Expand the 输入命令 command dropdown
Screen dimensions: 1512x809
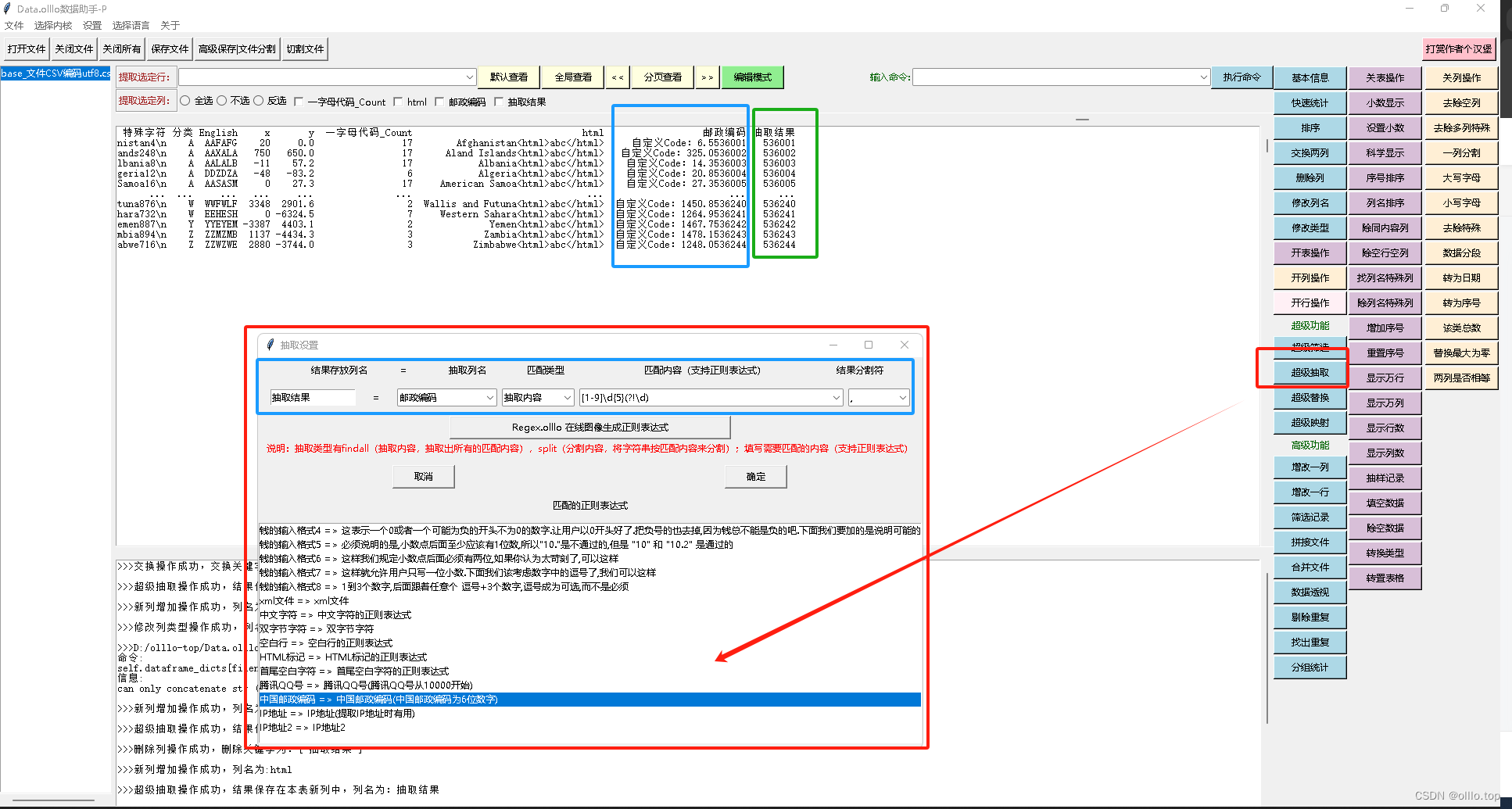[1203, 77]
